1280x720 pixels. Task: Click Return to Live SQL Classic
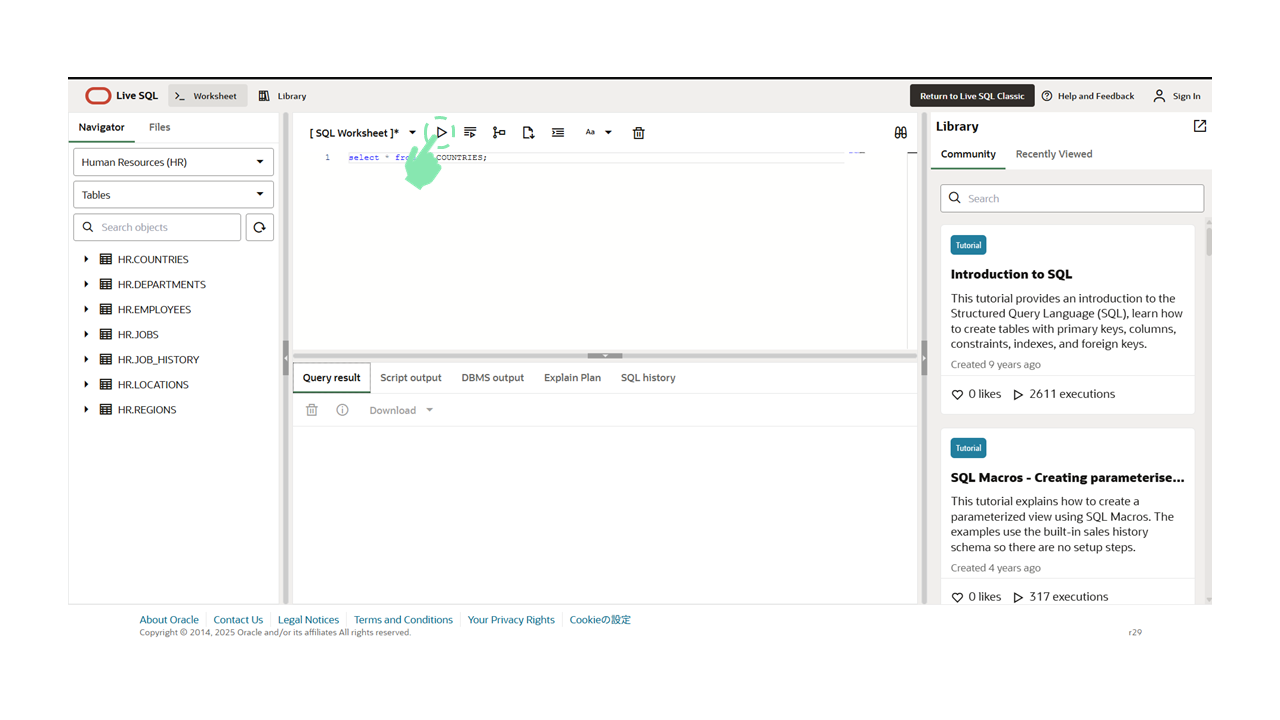pos(972,96)
